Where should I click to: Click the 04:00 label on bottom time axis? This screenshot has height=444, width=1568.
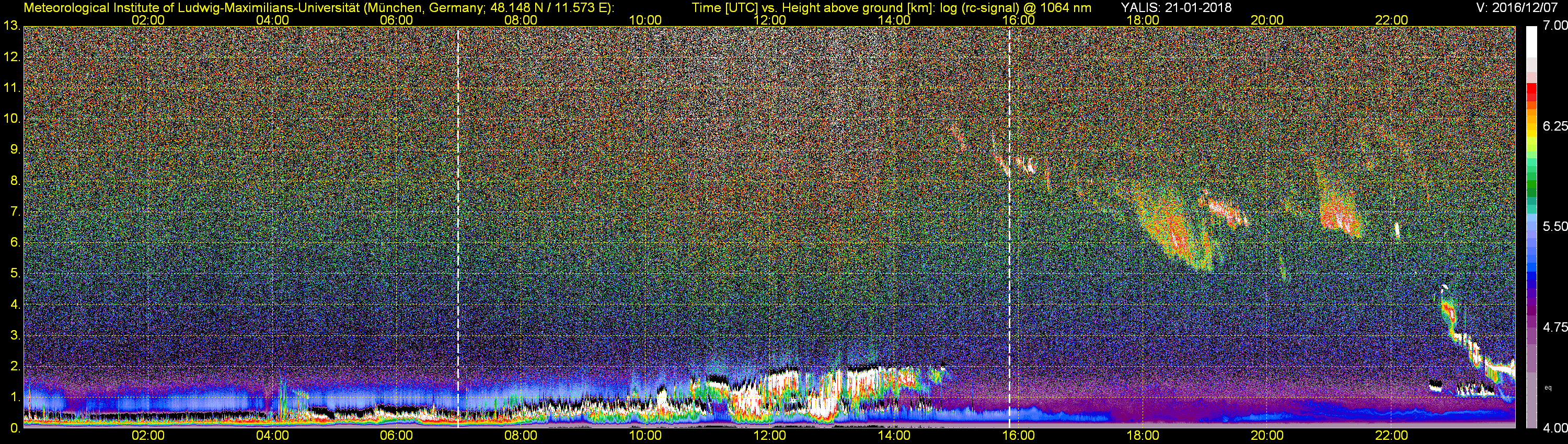click(x=272, y=436)
